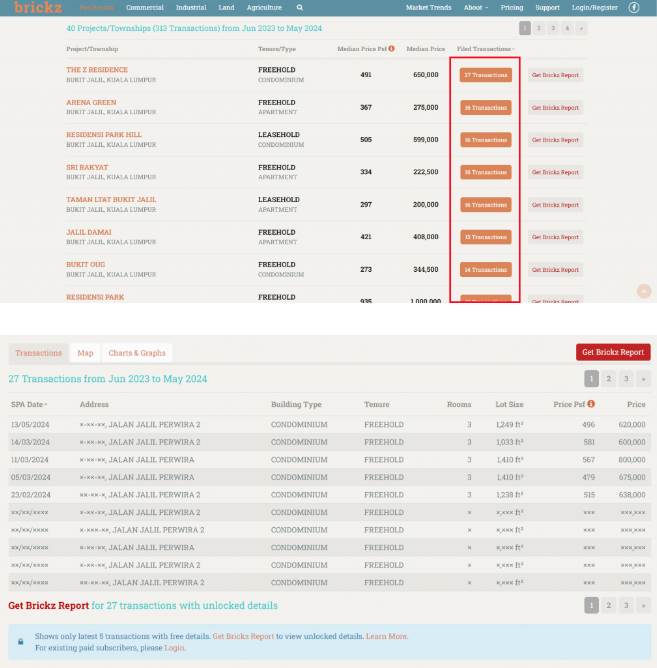This screenshot has width=657, height=668.
Task: Get Brickz Report for BUKIT OUG
Action: [x=555, y=269]
